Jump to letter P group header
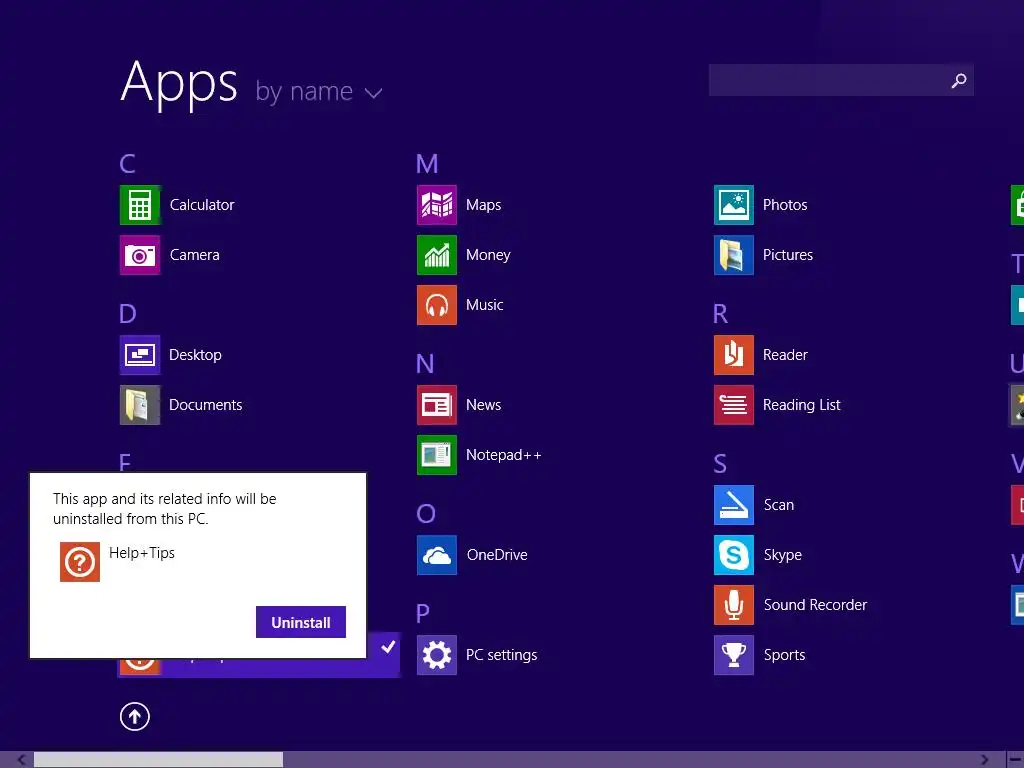The height and width of the screenshot is (768, 1024). (x=423, y=614)
